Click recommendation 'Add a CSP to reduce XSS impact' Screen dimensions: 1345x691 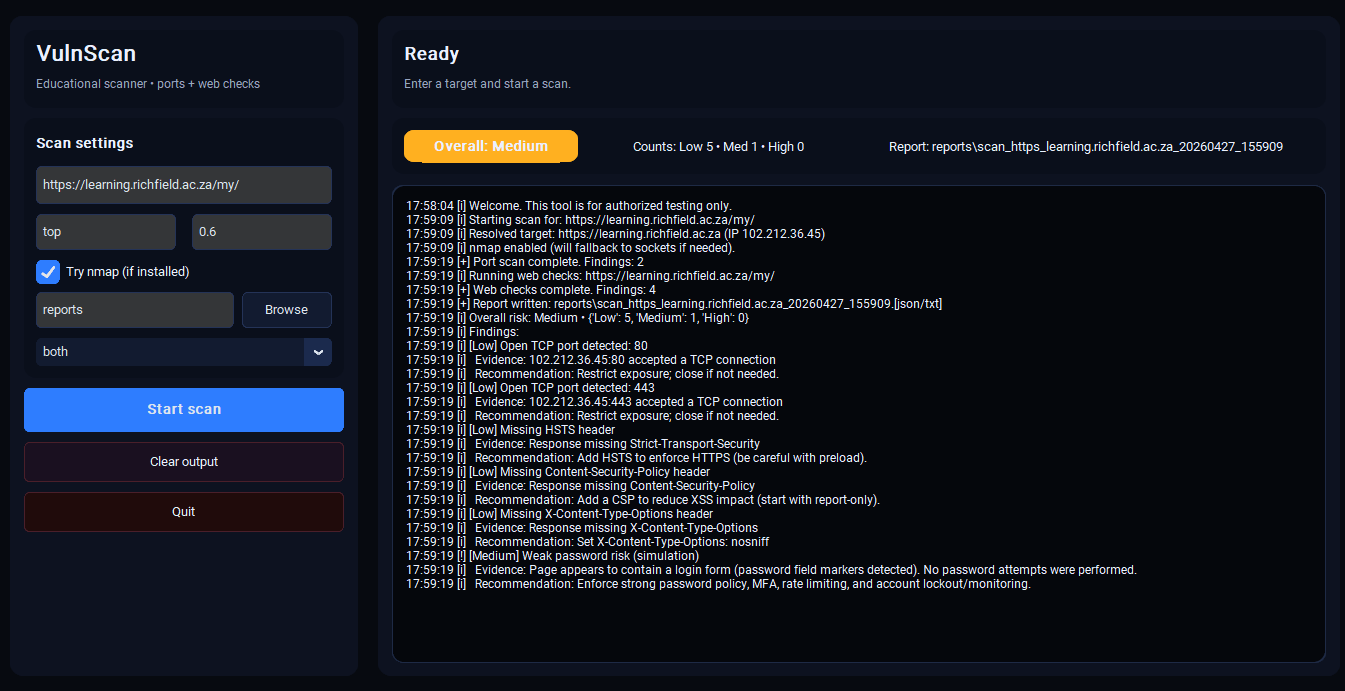click(643, 500)
